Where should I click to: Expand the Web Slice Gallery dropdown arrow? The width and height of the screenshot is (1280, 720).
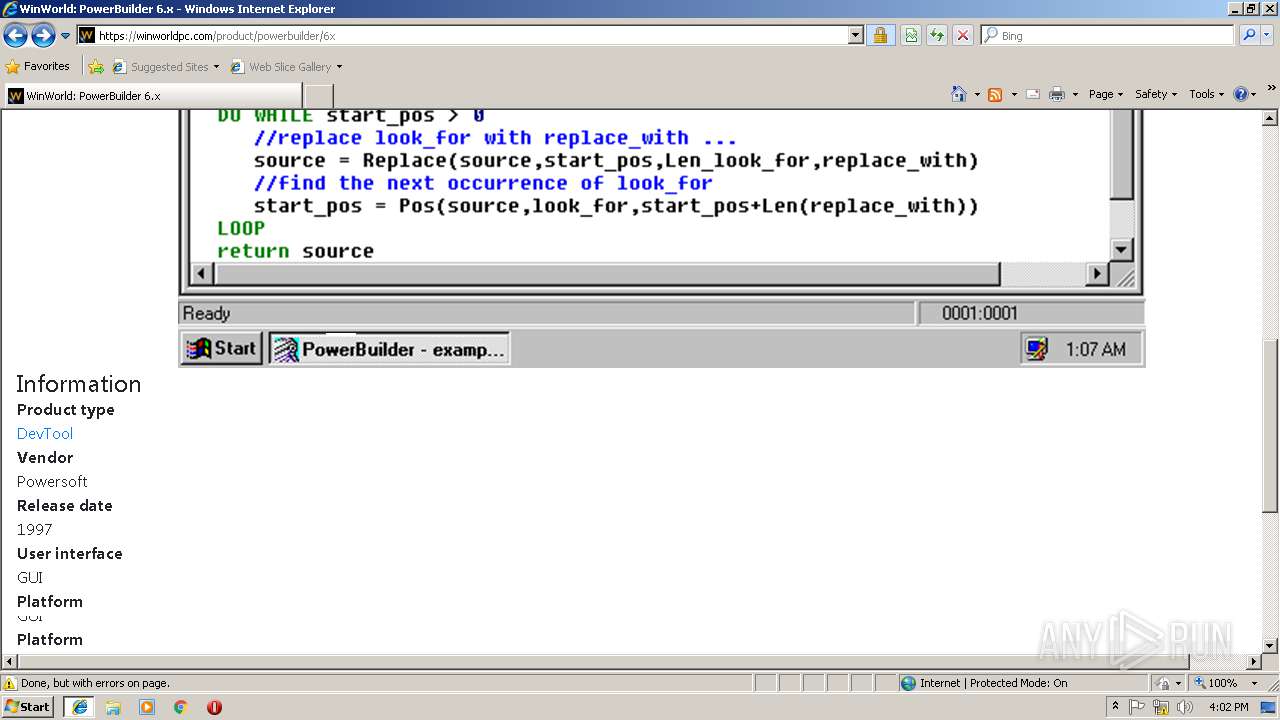pyautogui.click(x=339, y=67)
